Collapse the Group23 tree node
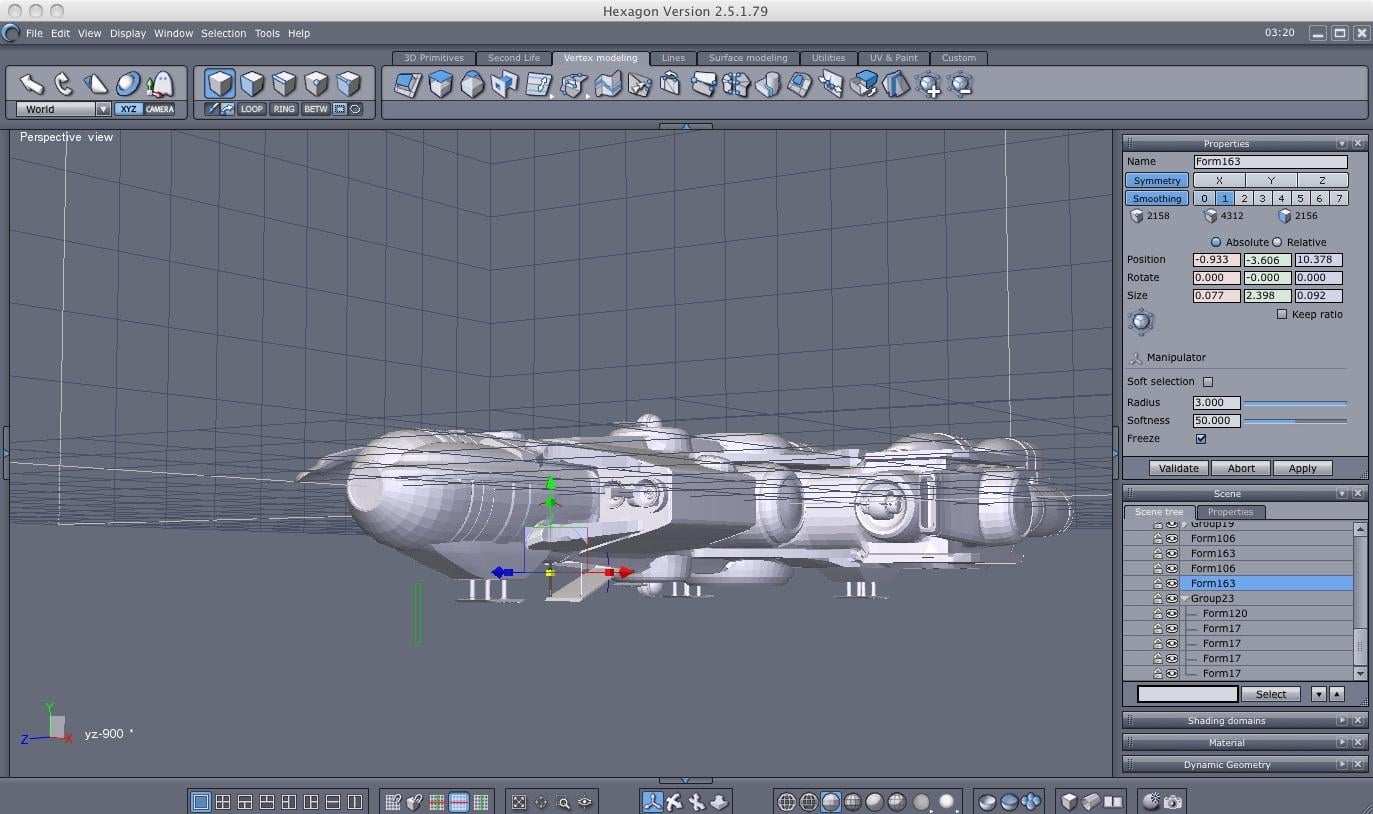1373x814 pixels. 1185,599
